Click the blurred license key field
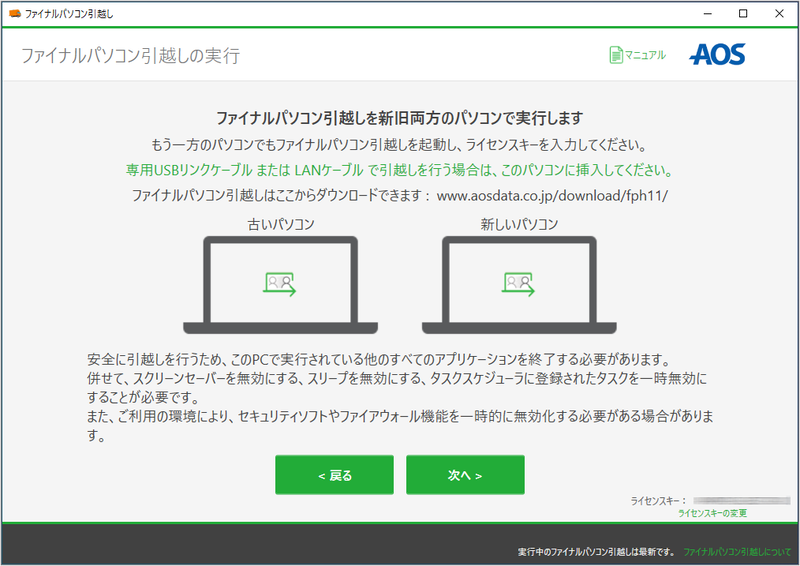 point(742,501)
